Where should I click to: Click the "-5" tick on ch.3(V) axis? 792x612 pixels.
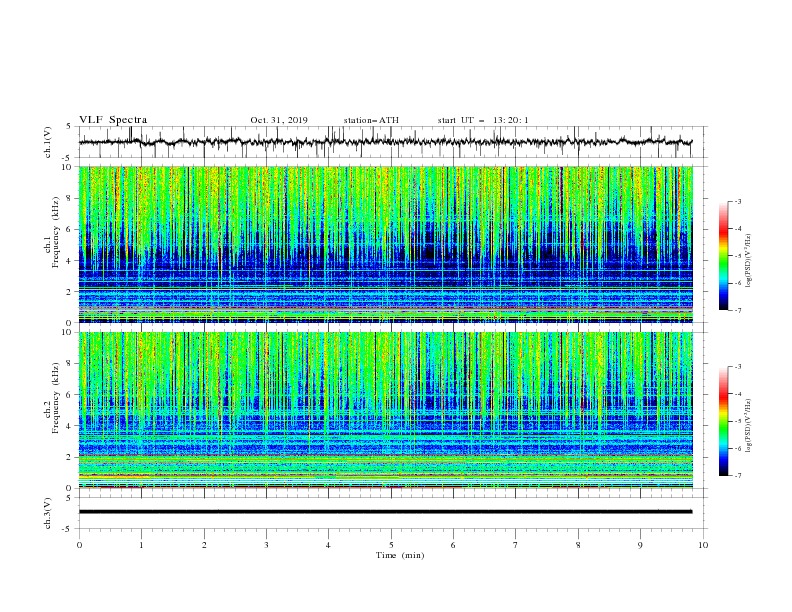tap(67, 529)
